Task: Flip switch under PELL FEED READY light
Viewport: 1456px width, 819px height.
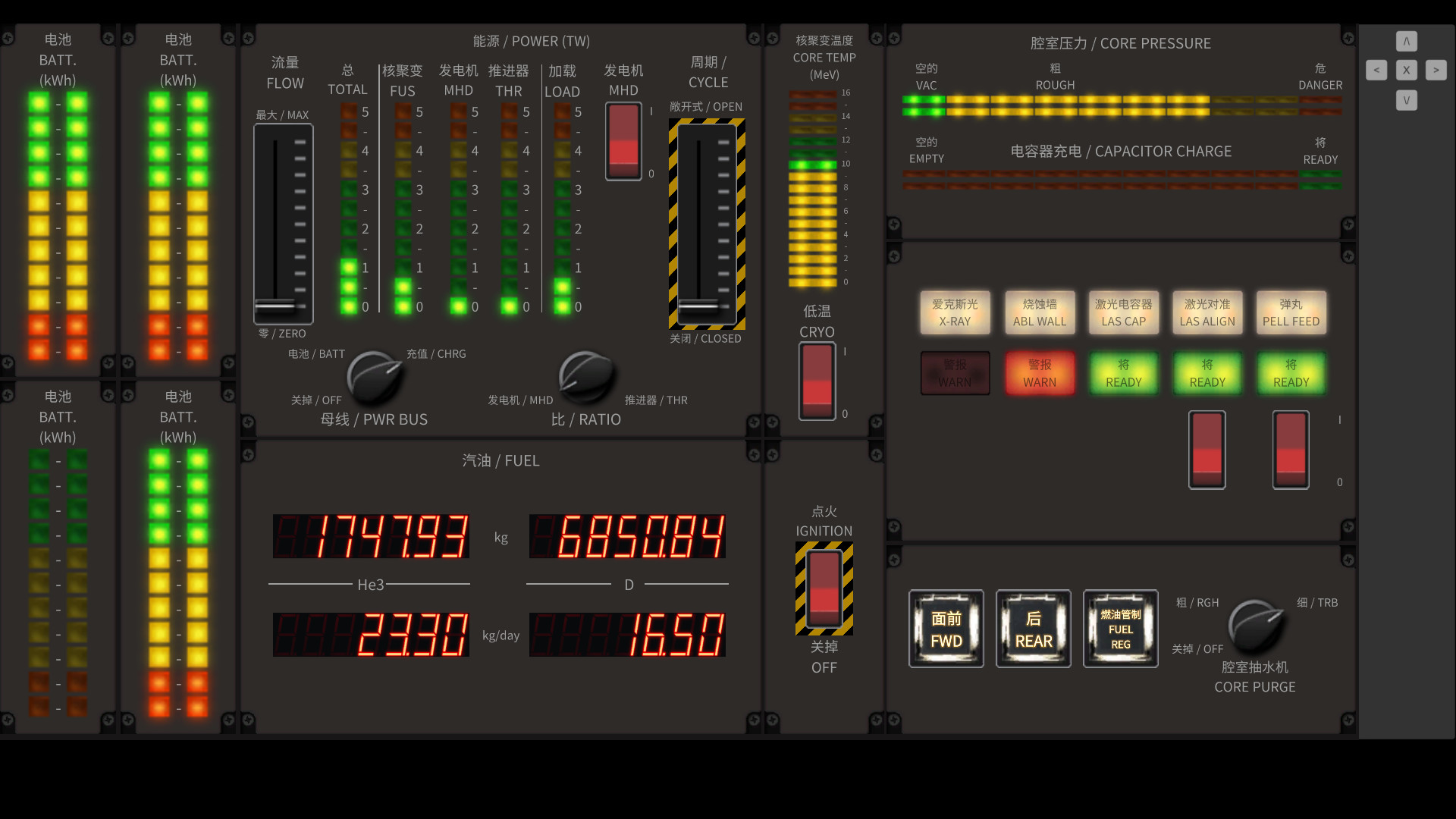Action: [x=1290, y=450]
